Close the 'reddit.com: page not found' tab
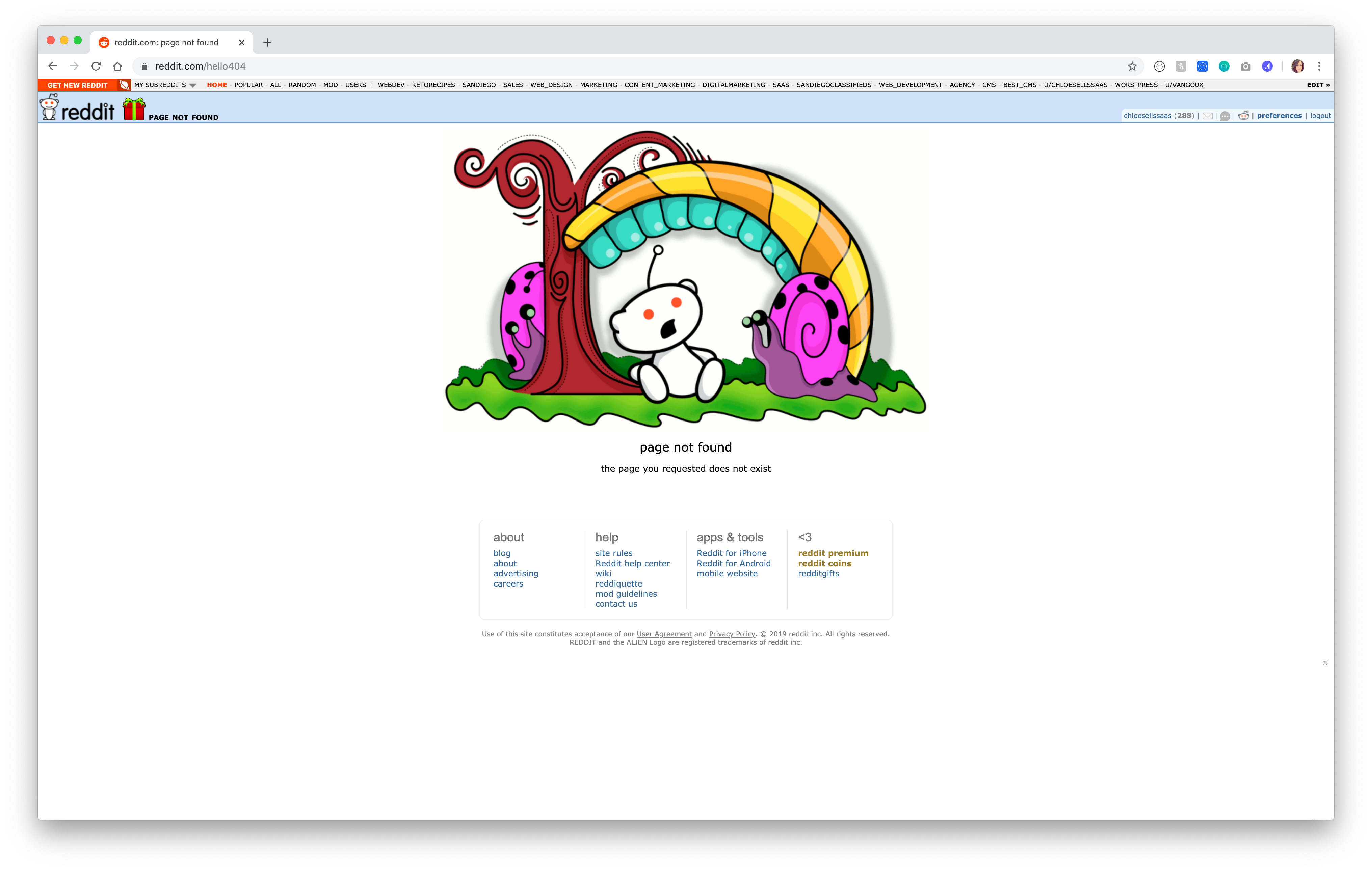Viewport: 1372px width, 870px height. tap(242, 42)
